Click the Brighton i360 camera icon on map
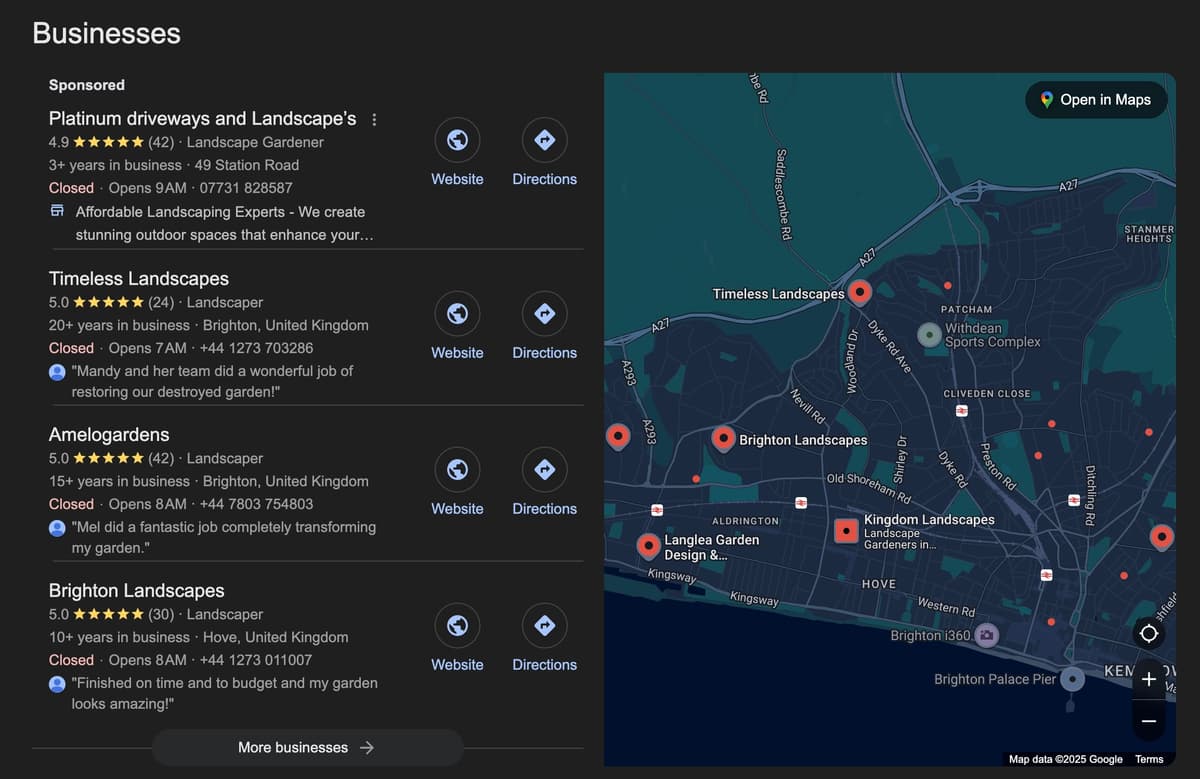Image resolution: width=1200 pixels, height=779 pixels. (987, 635)
